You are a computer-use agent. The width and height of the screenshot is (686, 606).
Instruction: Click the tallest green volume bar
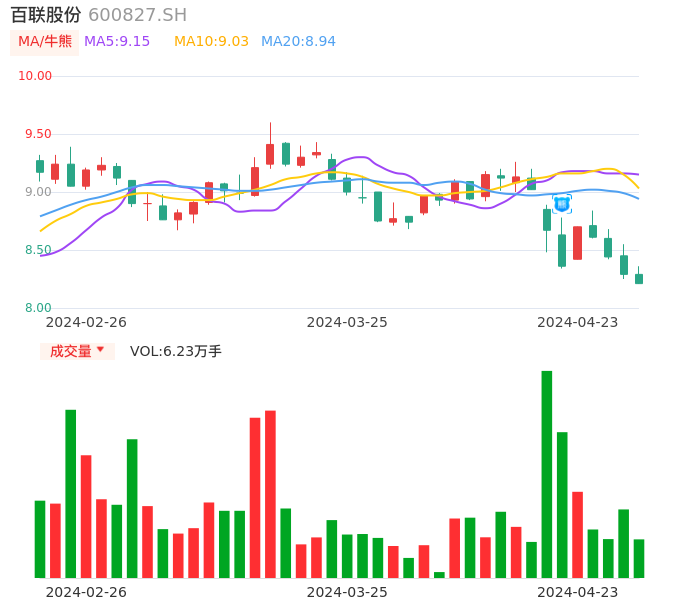click(x=547, y=474)
